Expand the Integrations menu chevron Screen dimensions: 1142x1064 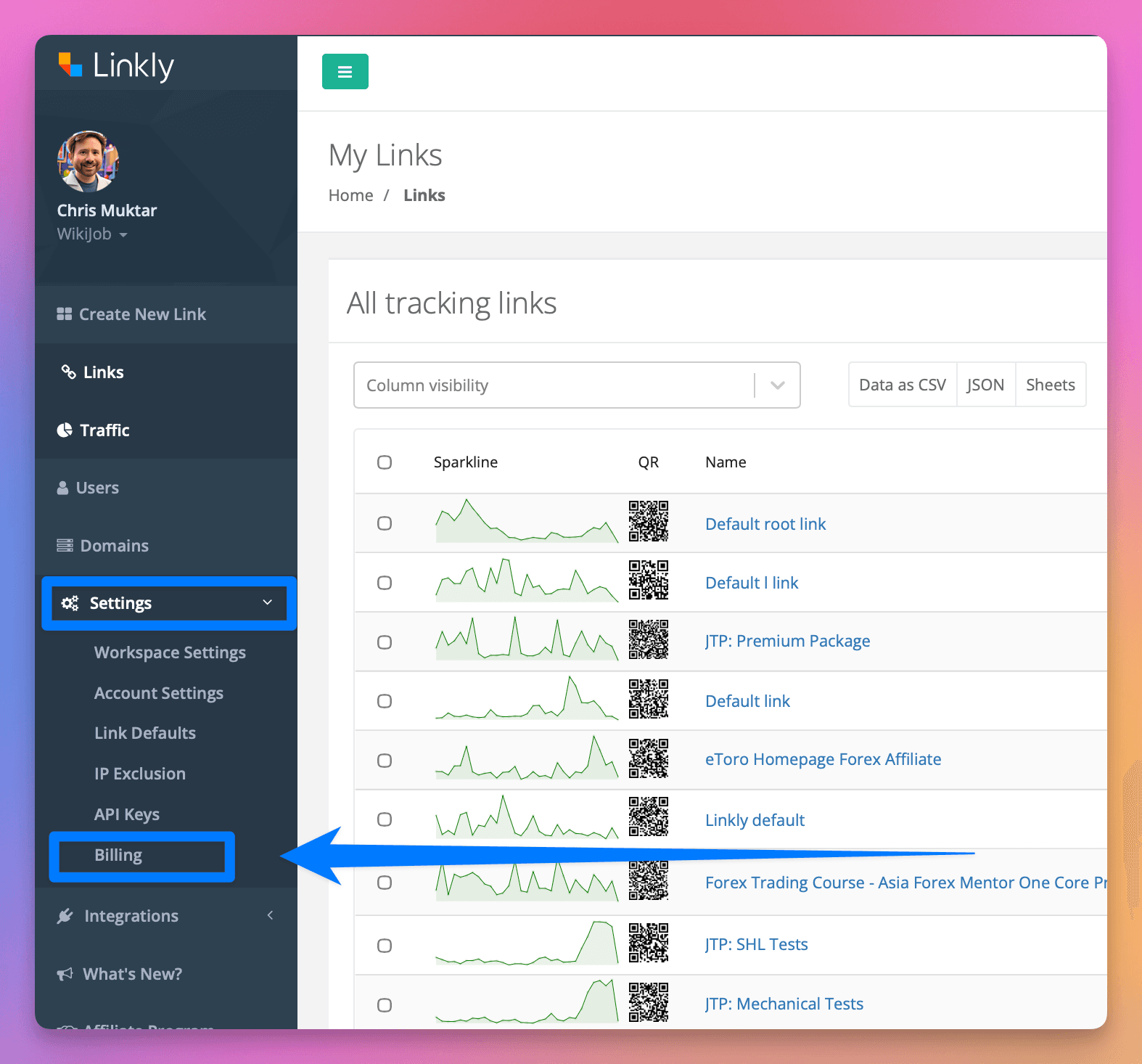tap(270, 915)
